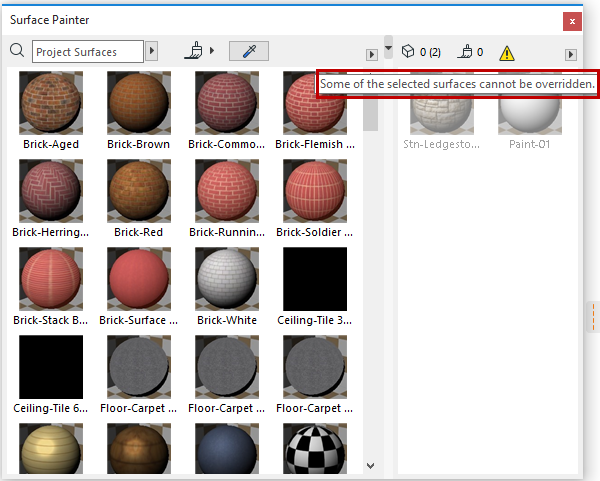
Task: Open the right panel flyout arrow
Action: [571, 54]
